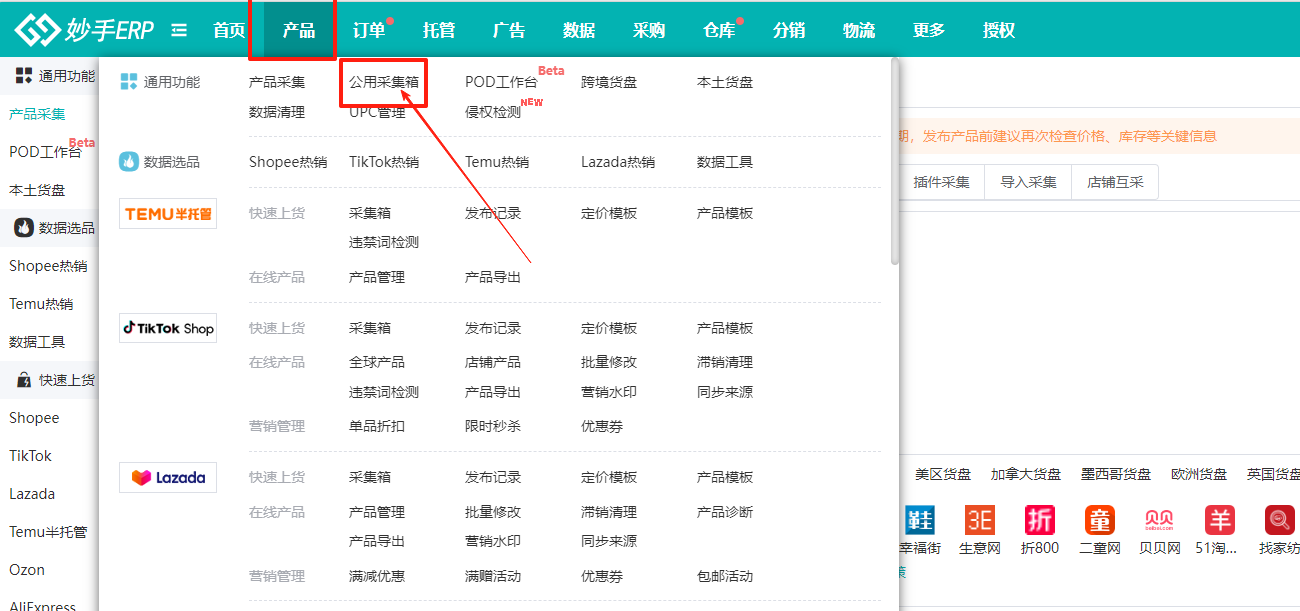The width and height of the screenshot is (1300, 611).
Task: Open the 授权 top navigation menu
Action: pos(999,30)
